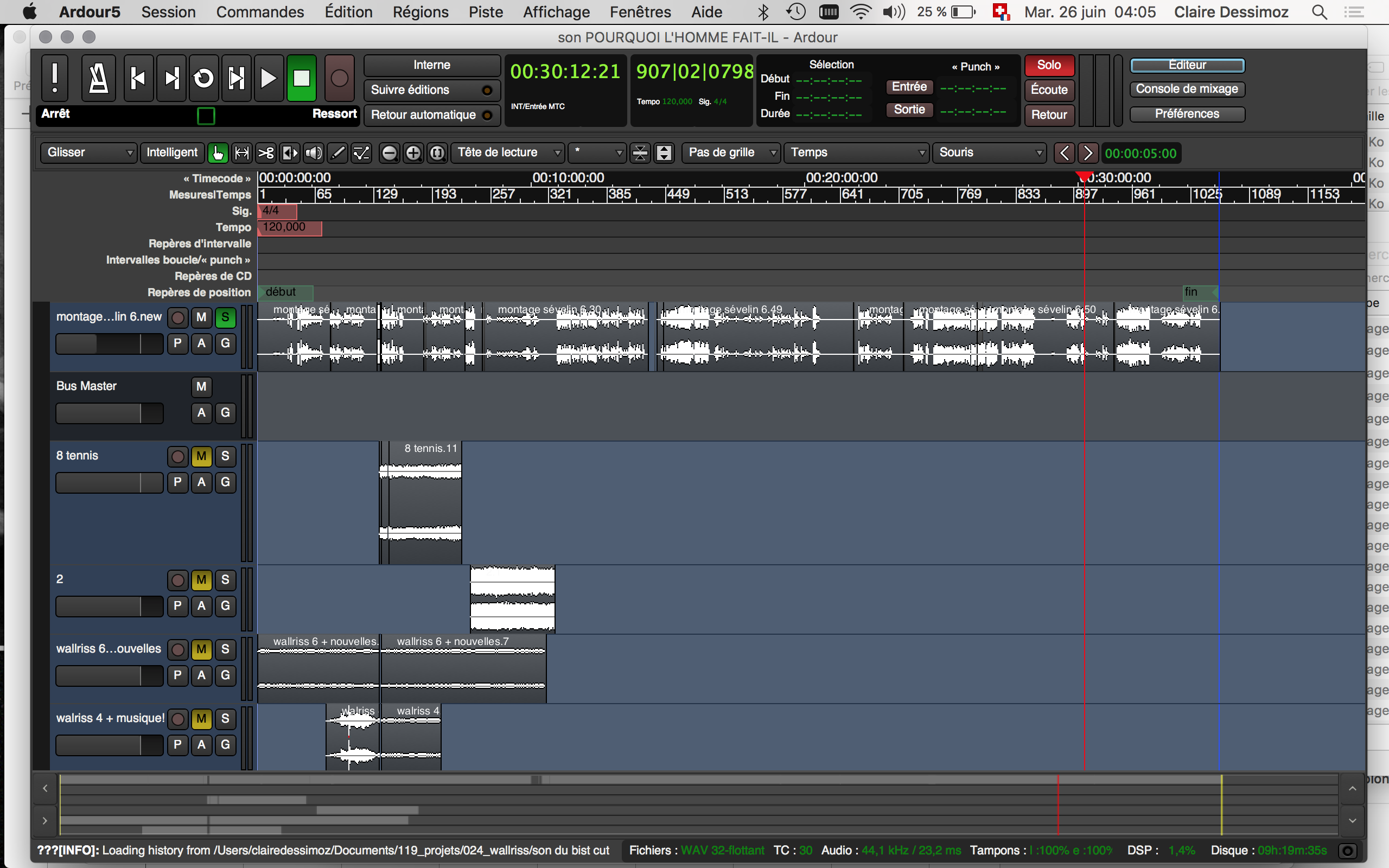Expand tracks height button
The image size is (1389, 868).
[x=664, y=152]
